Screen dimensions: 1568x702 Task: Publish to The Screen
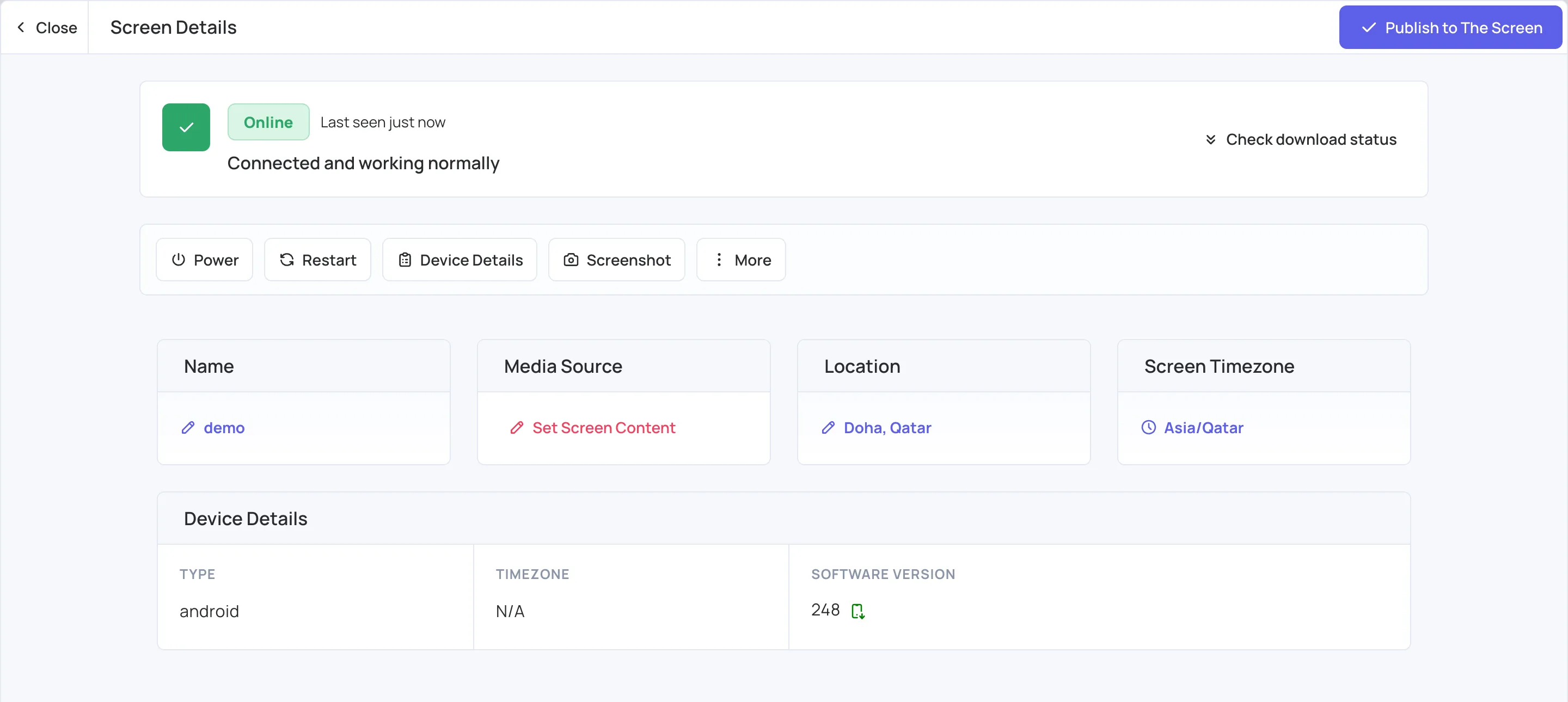[x=1450, y=27]
